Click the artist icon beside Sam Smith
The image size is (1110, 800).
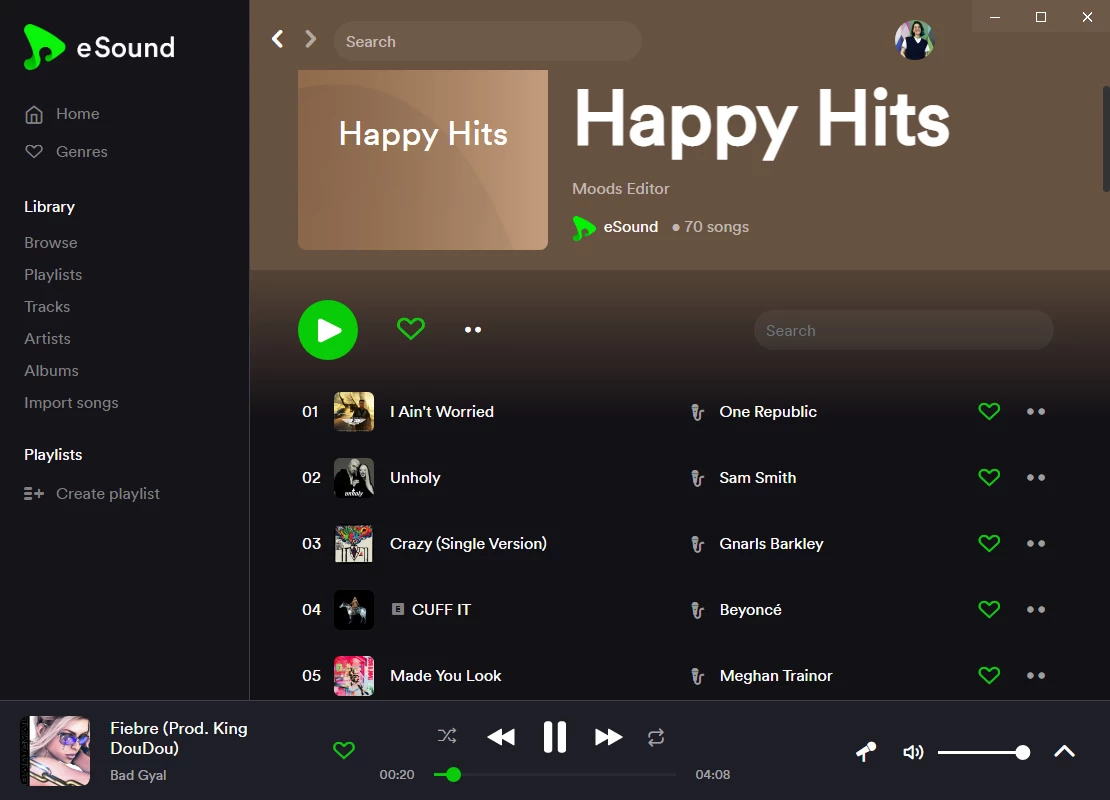tap(697, 478)
